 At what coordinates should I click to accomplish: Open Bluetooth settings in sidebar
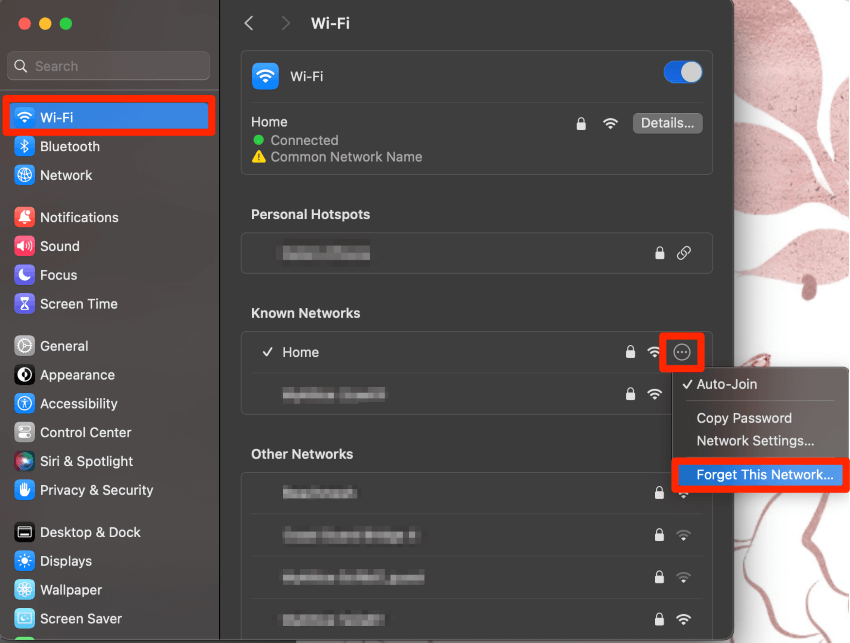coord(69,146)
